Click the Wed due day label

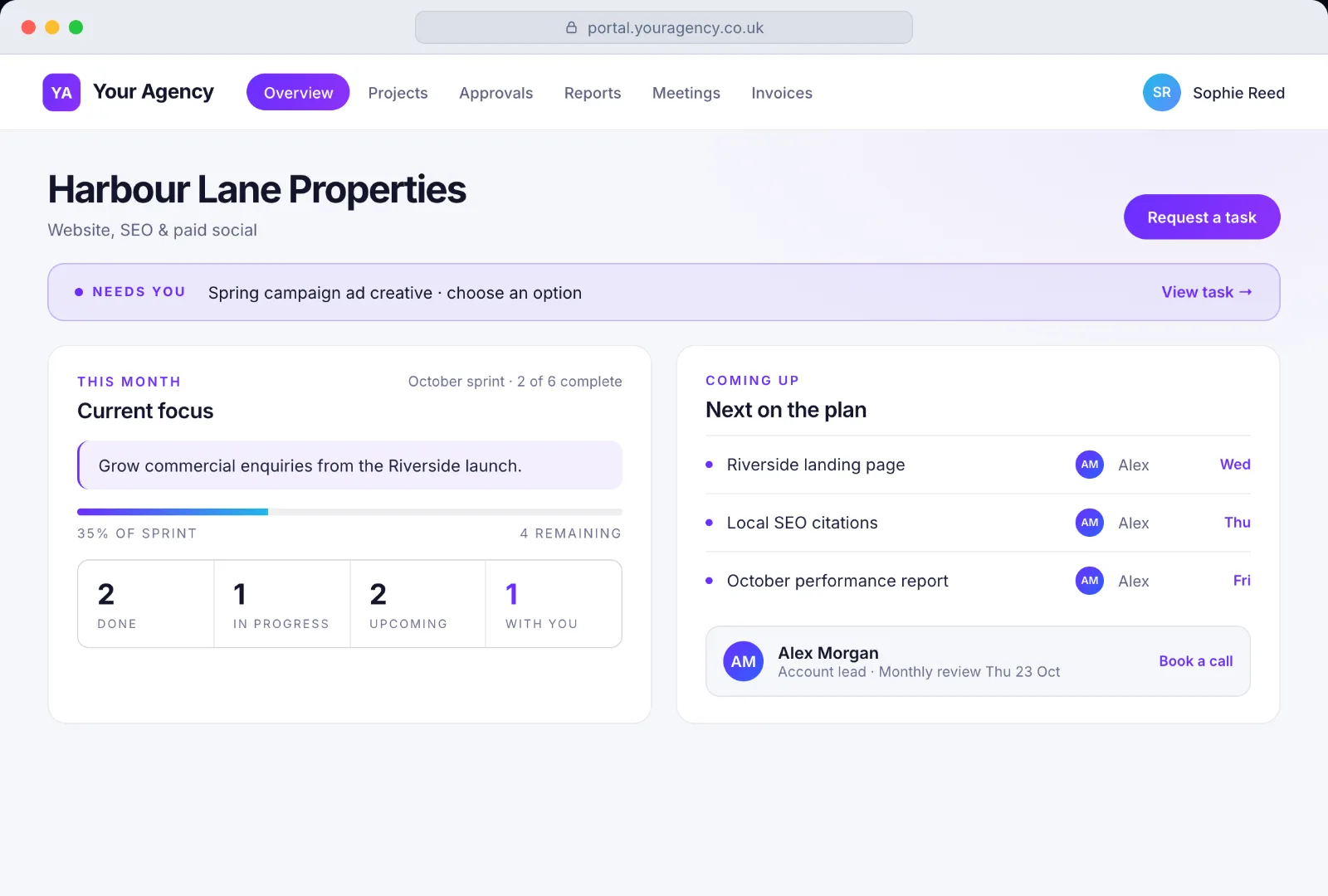[x=1235, y=465]
